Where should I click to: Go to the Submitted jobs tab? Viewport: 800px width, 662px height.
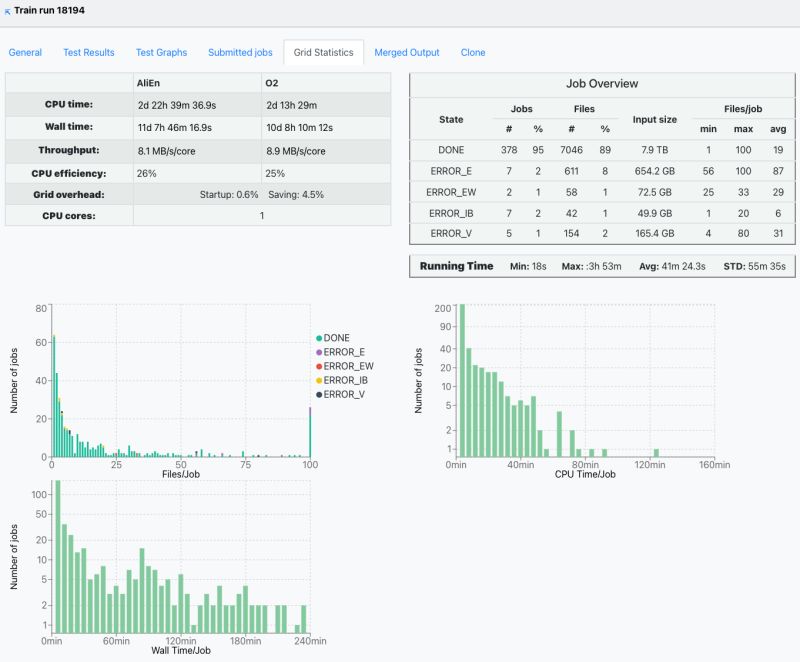[x=240, y=53]
